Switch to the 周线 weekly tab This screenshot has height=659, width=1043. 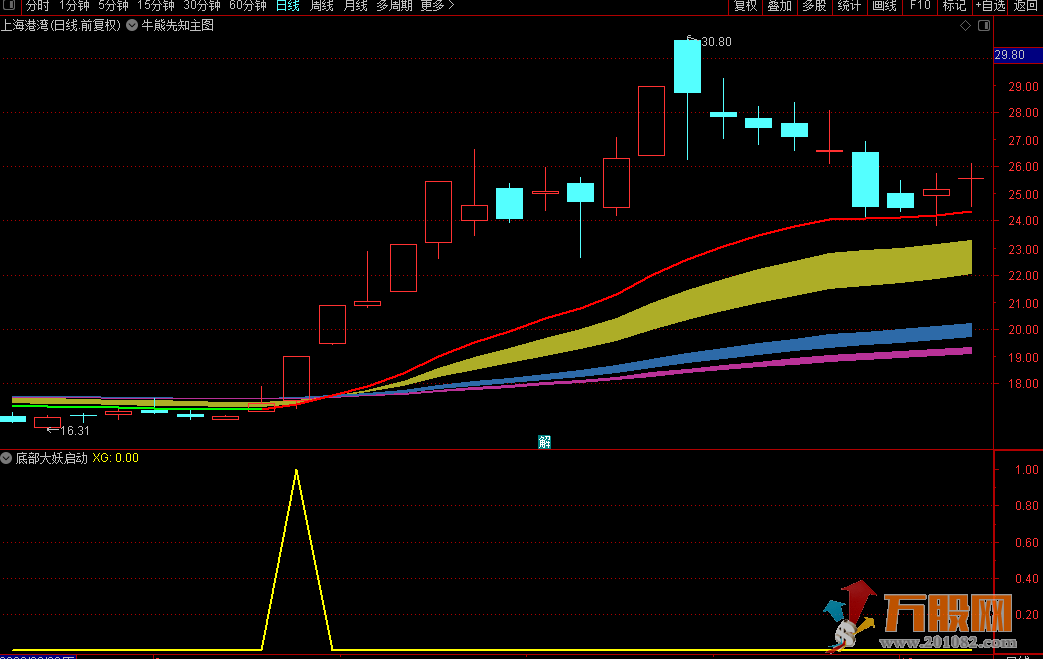point(321,6)
